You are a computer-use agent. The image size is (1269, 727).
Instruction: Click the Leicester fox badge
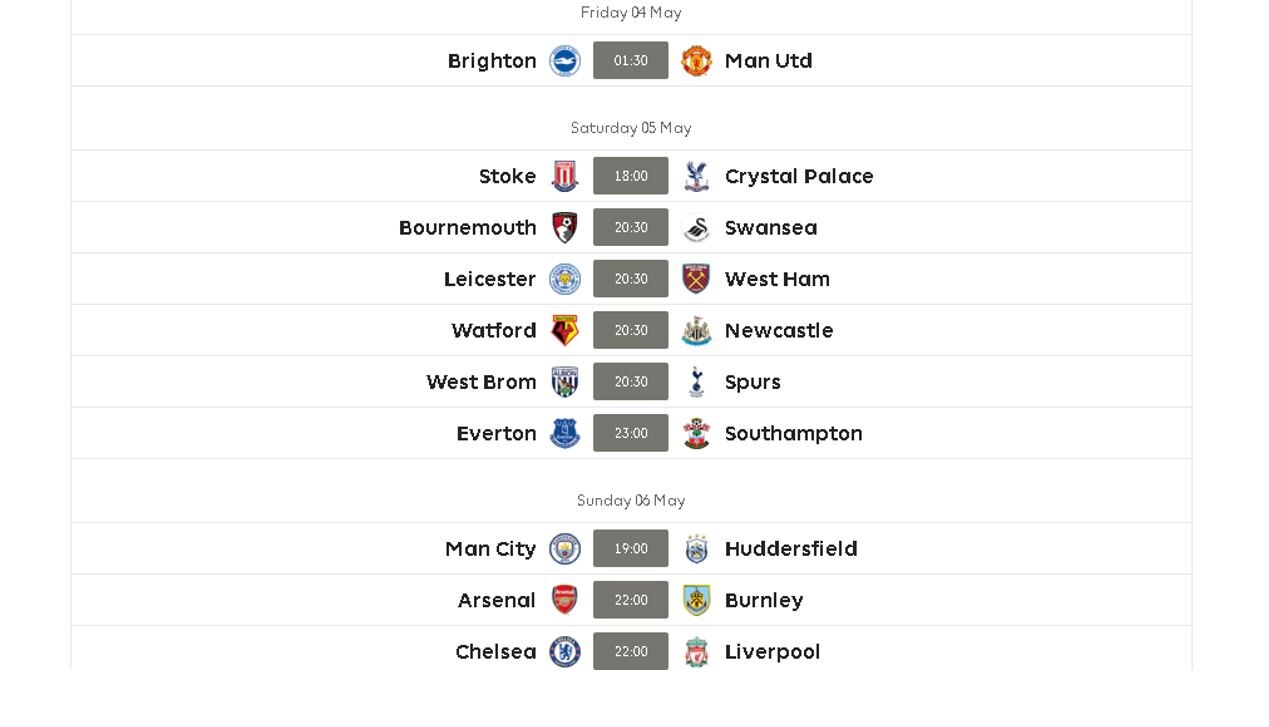pyautogui.click(x=565, y=279)
